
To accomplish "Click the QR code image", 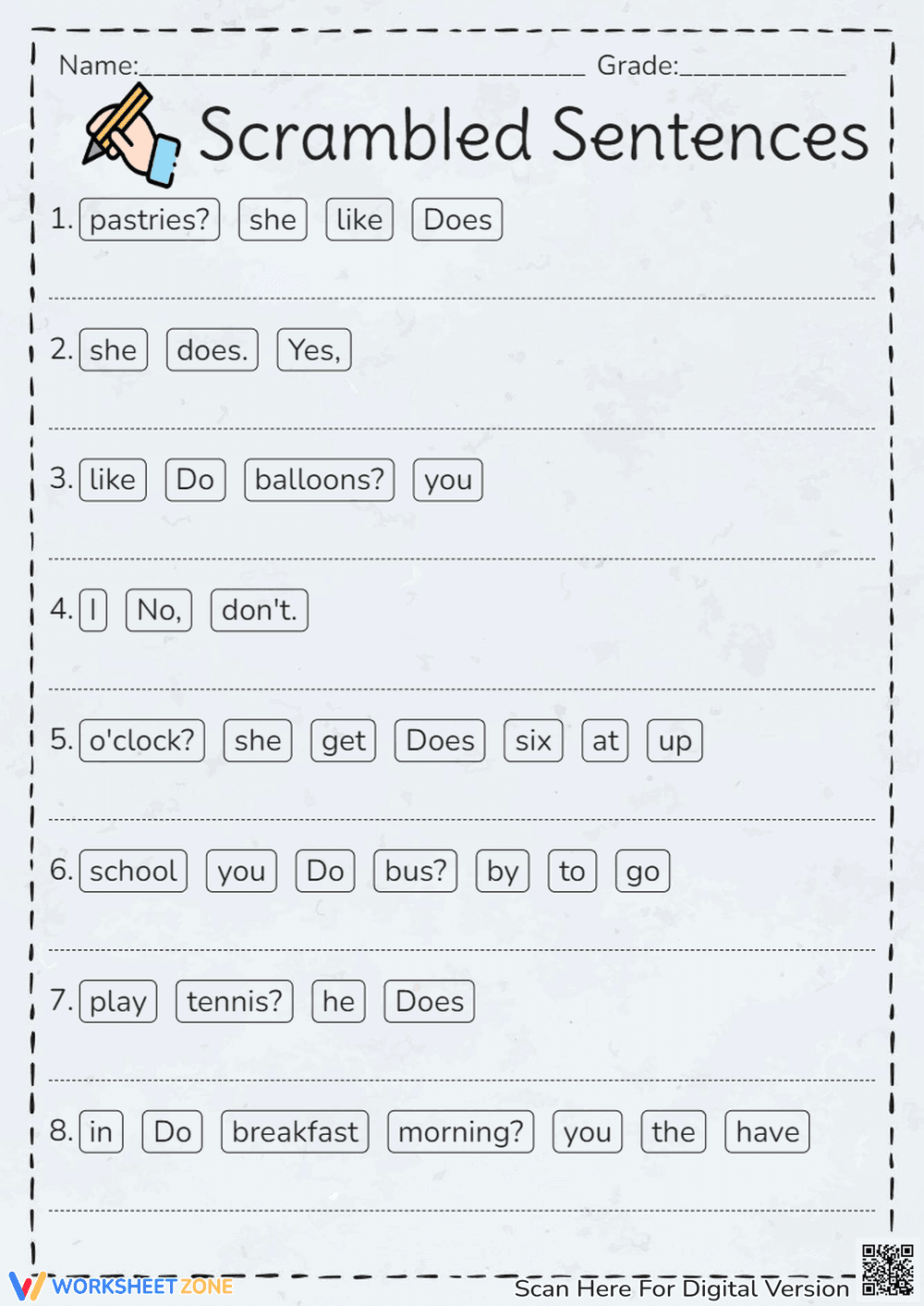I will coord(887,1270).
